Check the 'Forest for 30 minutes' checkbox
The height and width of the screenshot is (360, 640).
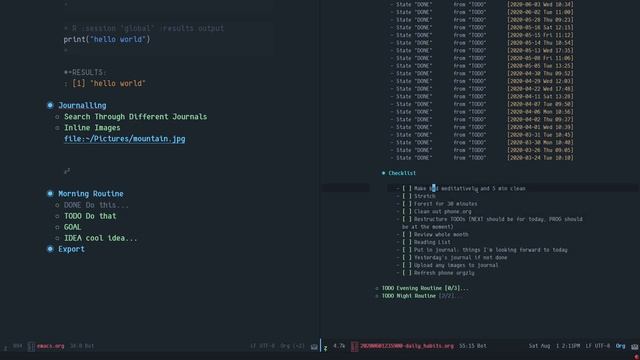(407, 204)
